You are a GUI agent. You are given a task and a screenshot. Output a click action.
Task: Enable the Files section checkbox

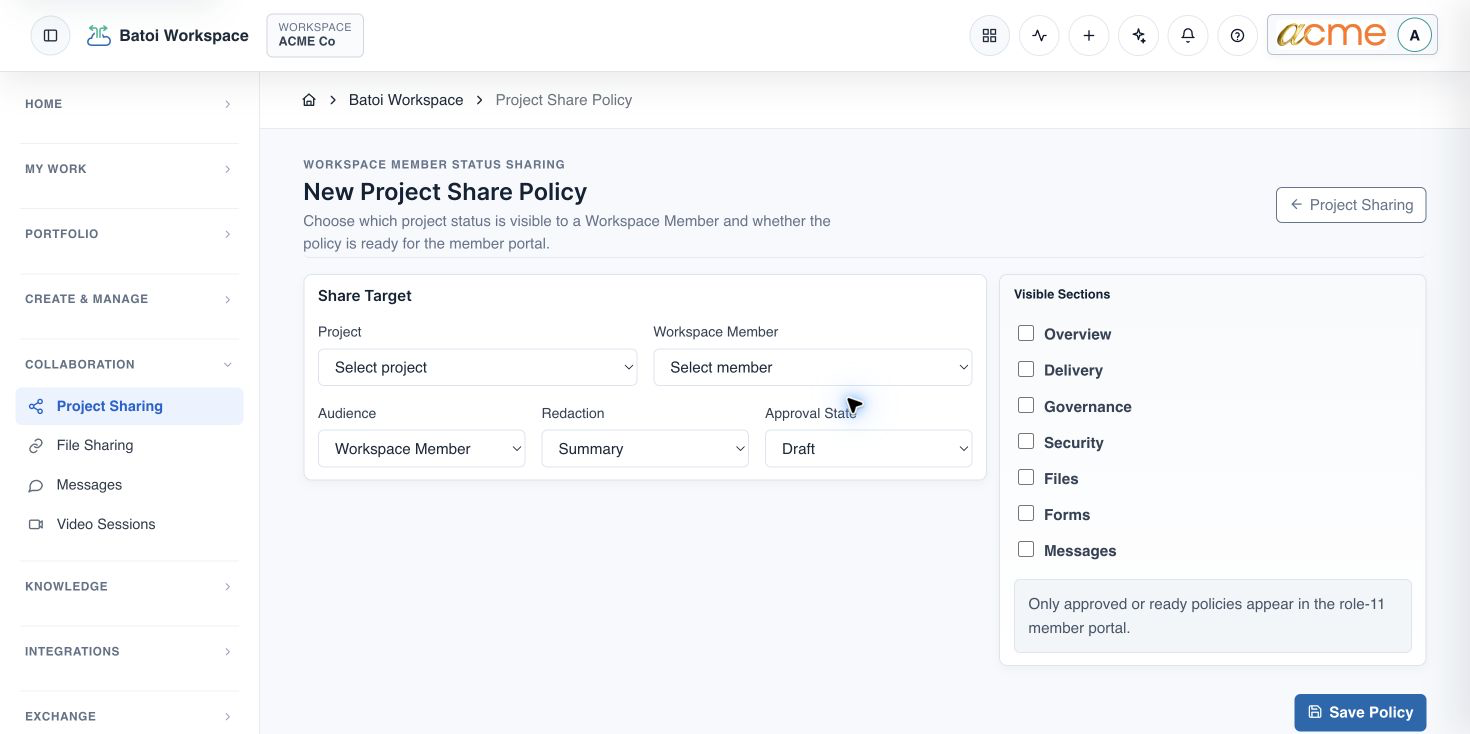coord(1026,477)
